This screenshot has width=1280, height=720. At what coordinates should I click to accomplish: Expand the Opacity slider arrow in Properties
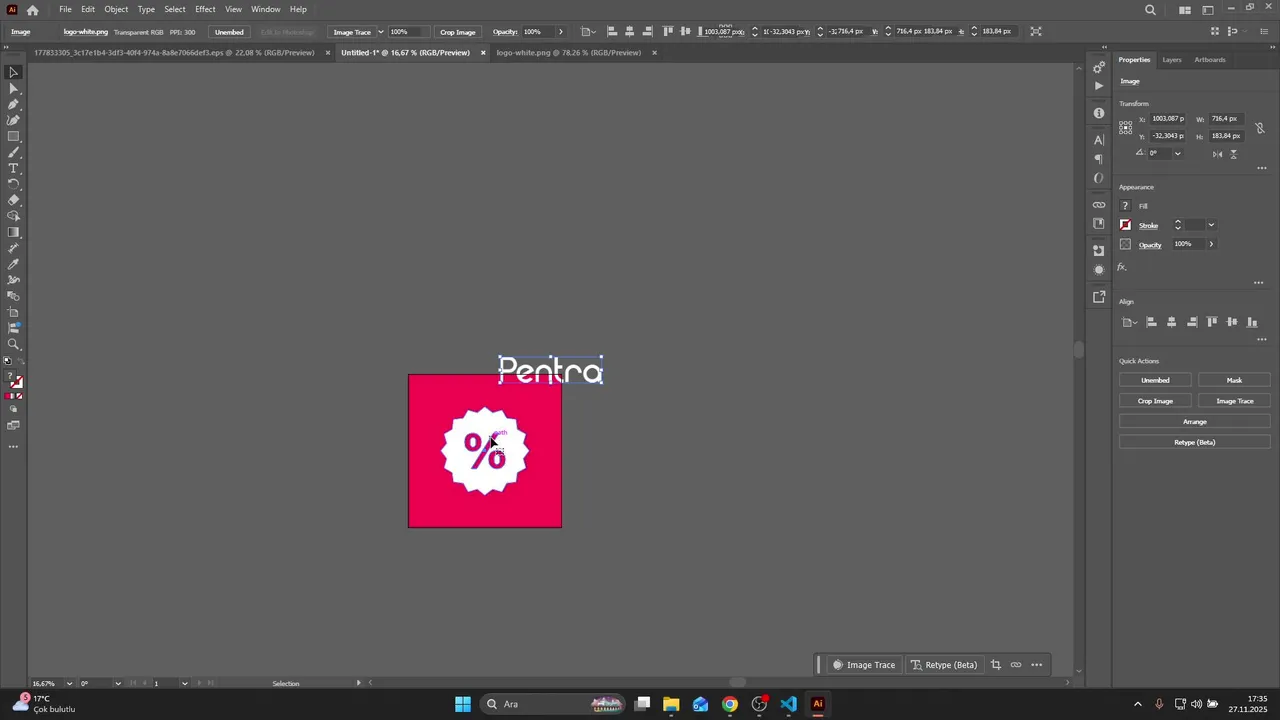click(1211, 244)
